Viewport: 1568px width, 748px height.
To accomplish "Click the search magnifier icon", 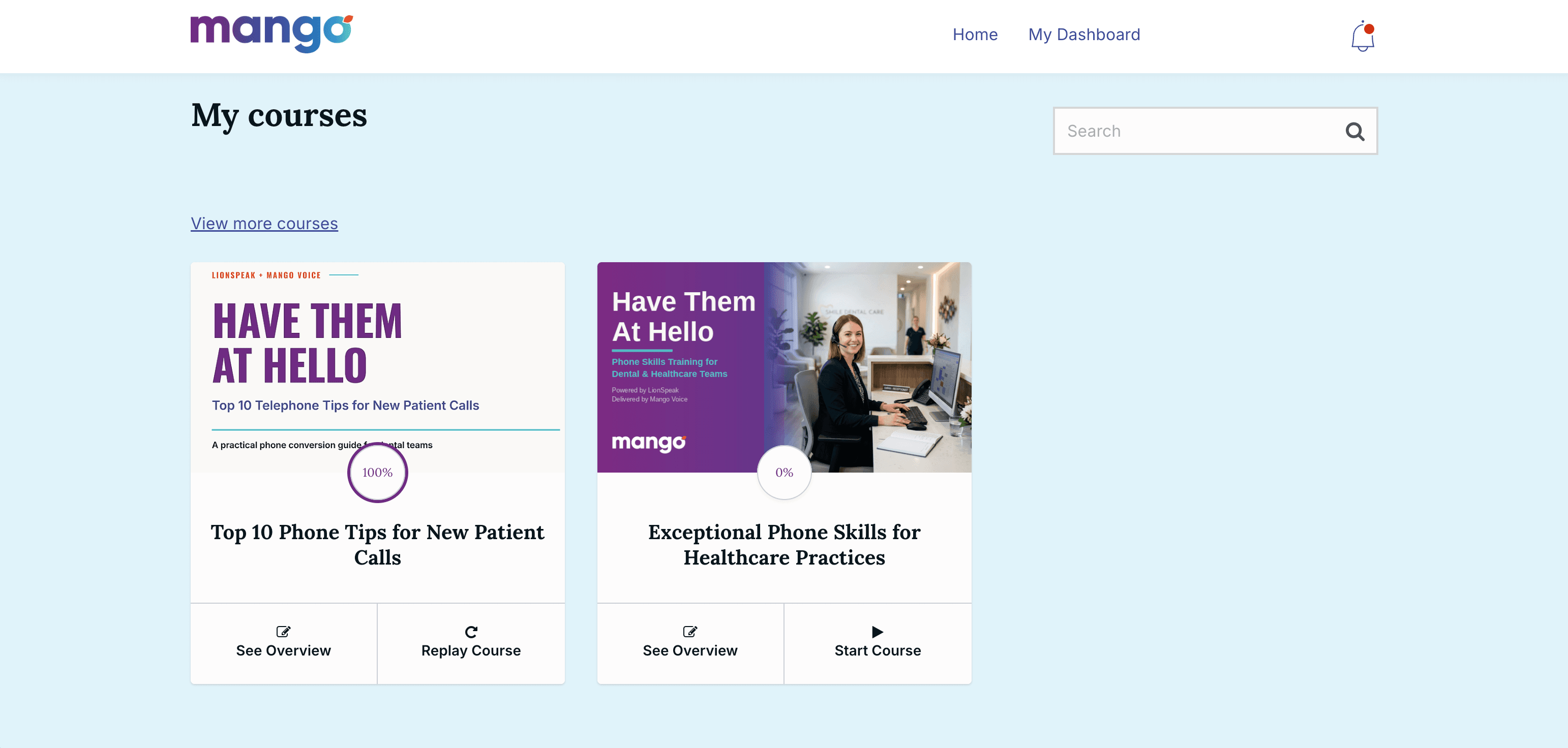I will tap(1354, 131).
